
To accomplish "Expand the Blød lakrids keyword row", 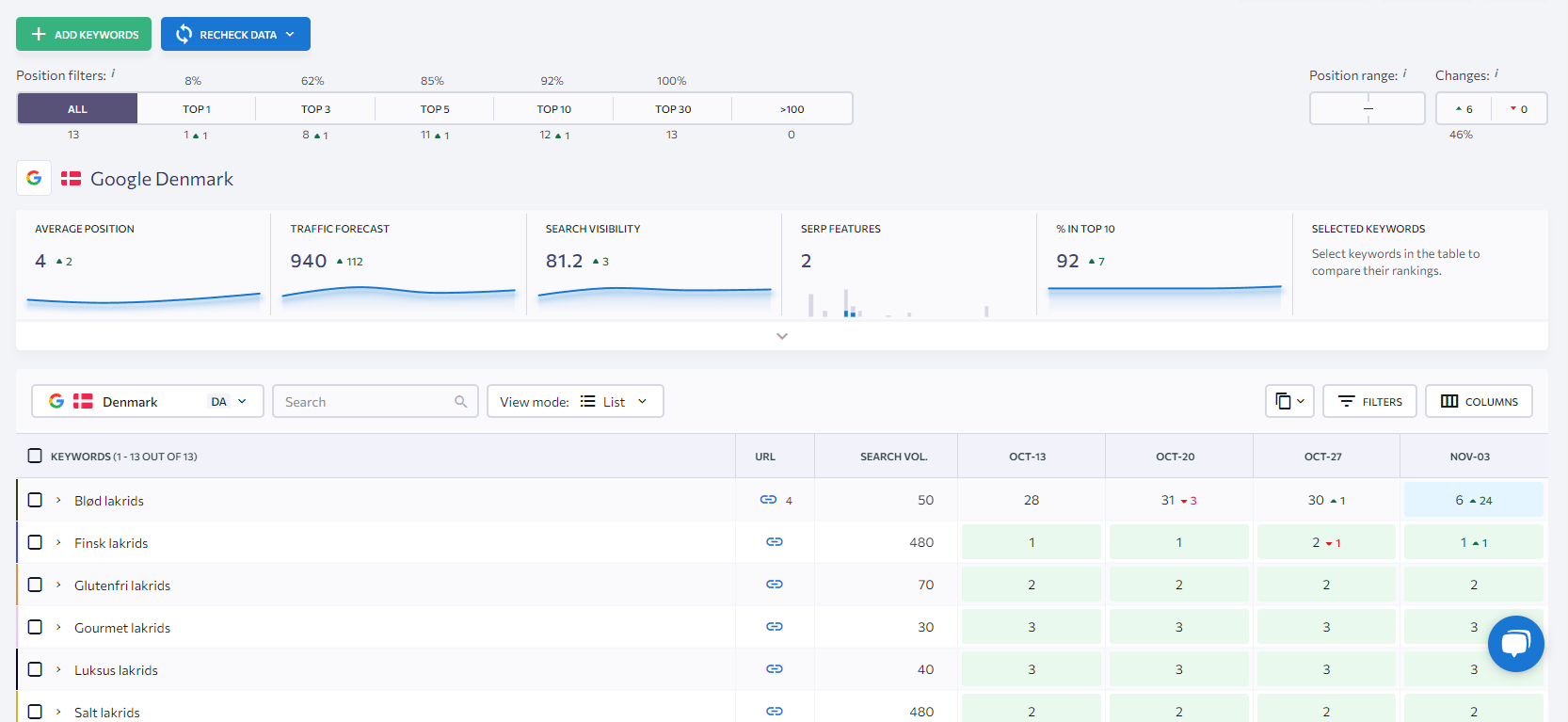I will (58, 500).
